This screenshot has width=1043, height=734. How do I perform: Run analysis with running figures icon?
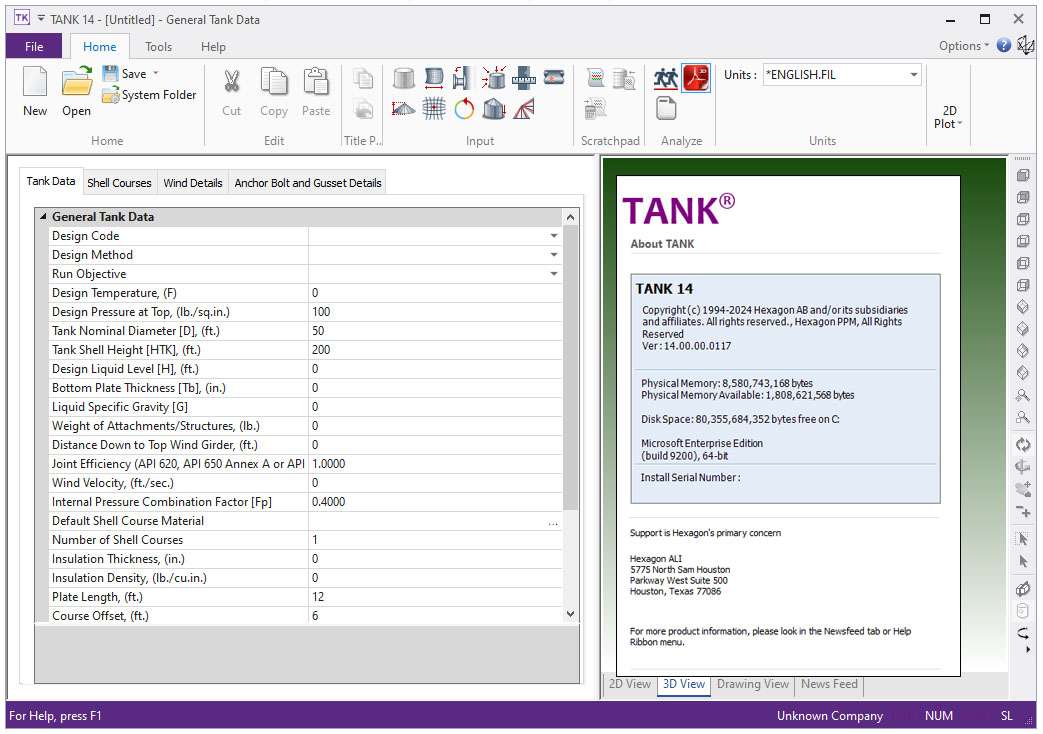click(665, 79)
